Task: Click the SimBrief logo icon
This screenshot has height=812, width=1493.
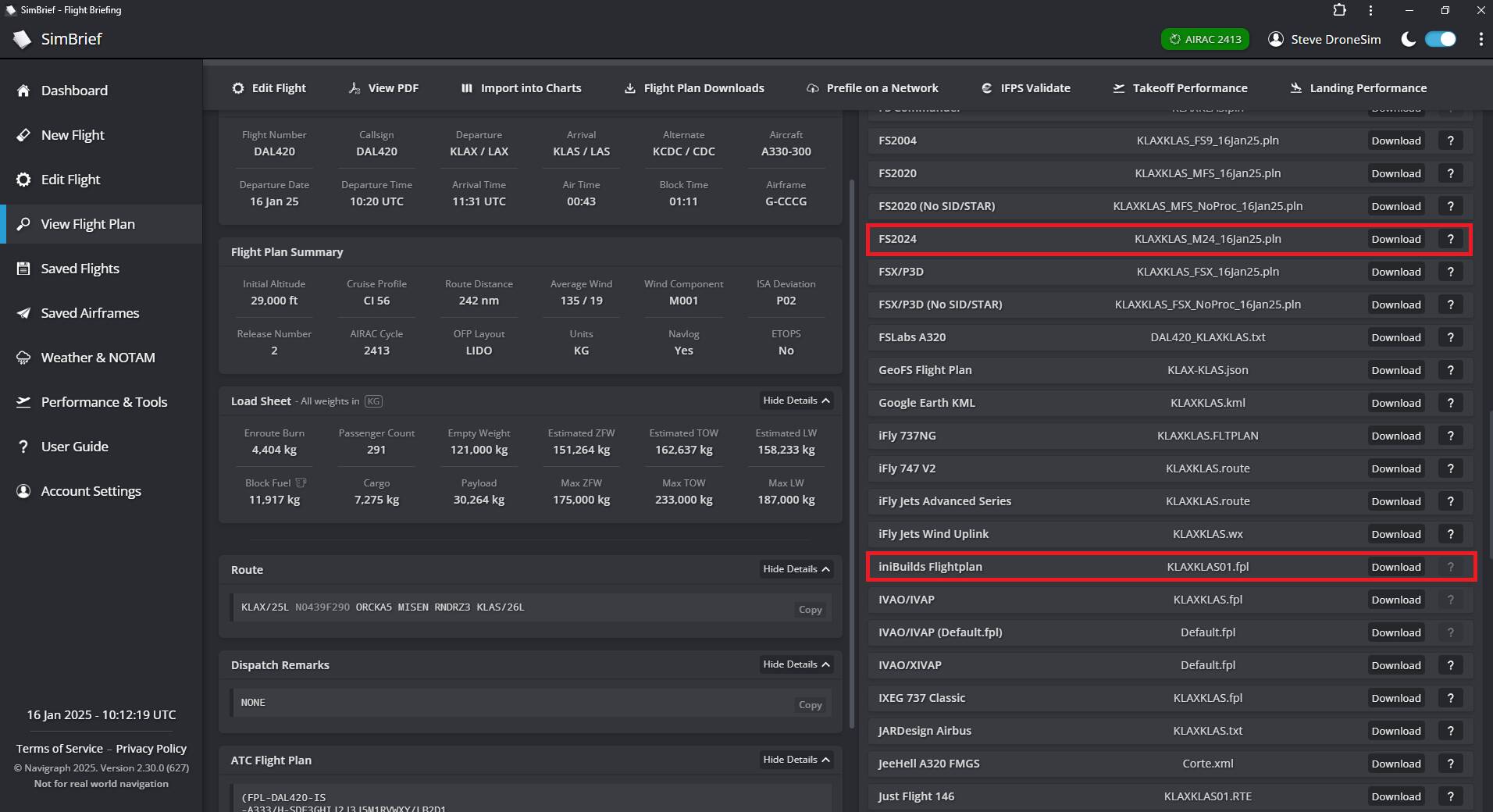Action: coord(22,39)
